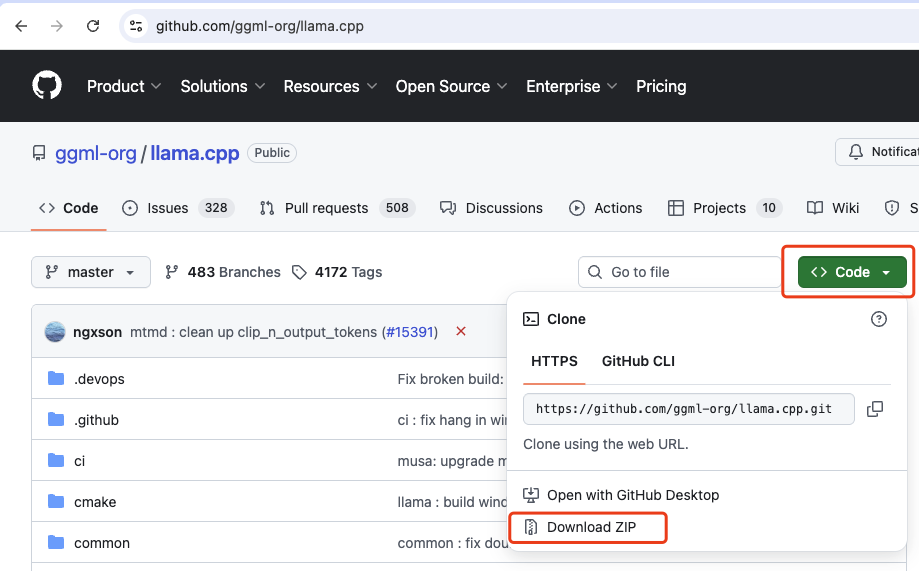
Task: Open the .devops folder name
Action: pyautogui.click(x=99, y=379)
